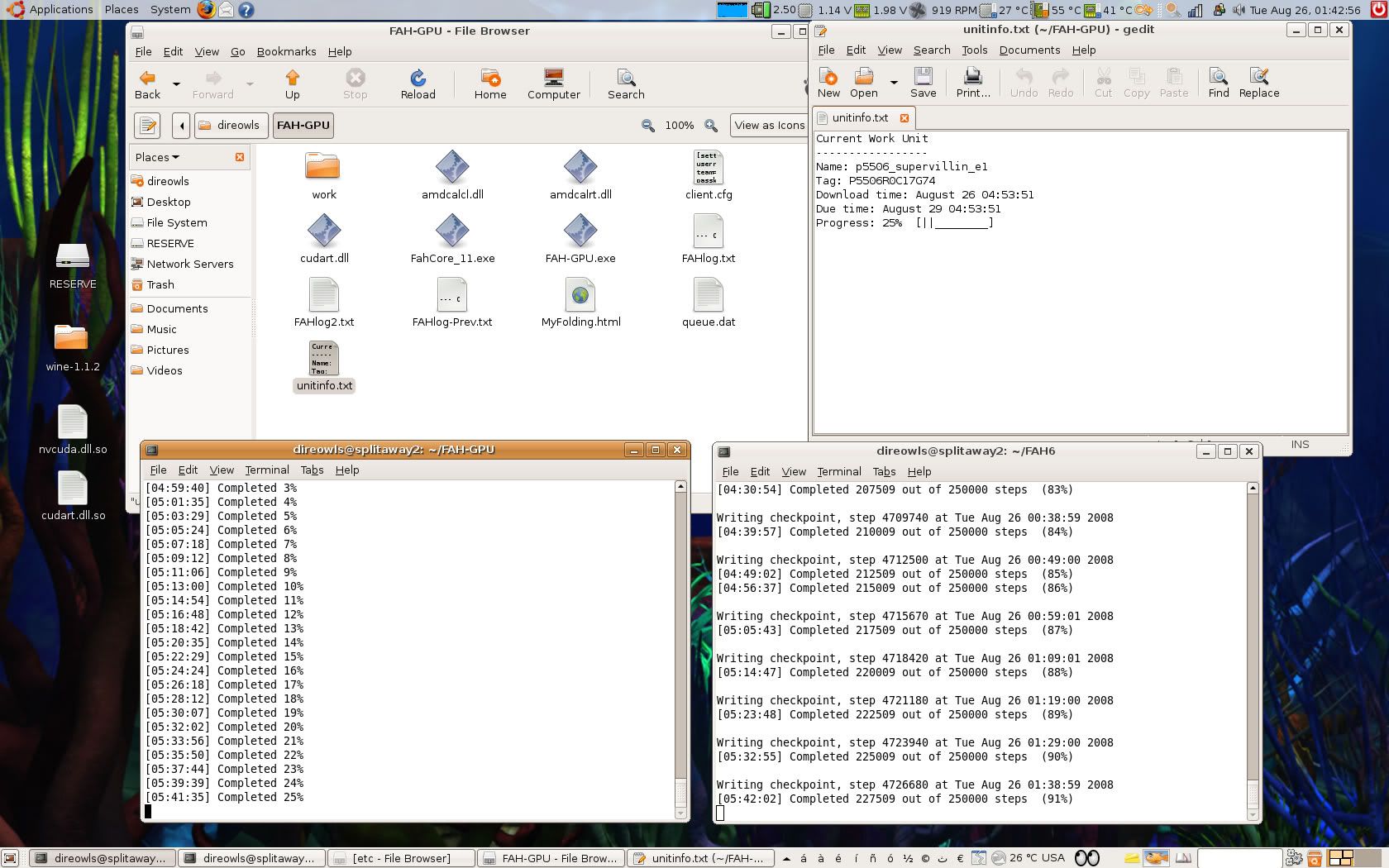Open the View as Icons dropdown
Image resolution: width=1389 pixels, height=868 pixels.
coord(769,126)
